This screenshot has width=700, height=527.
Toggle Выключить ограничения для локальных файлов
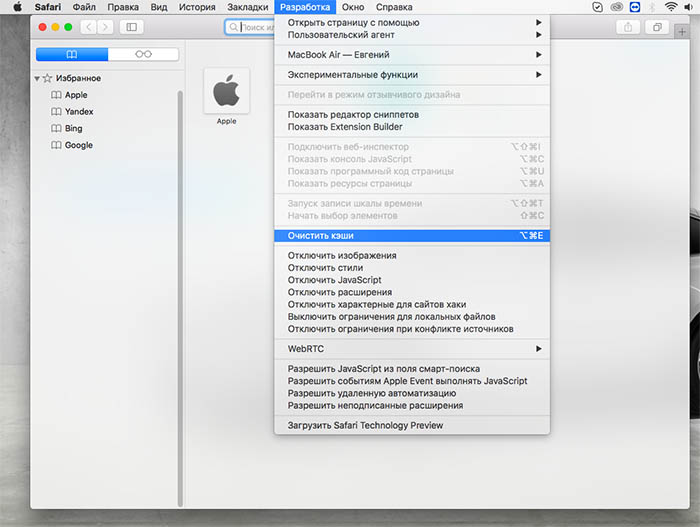click(412, 317)
